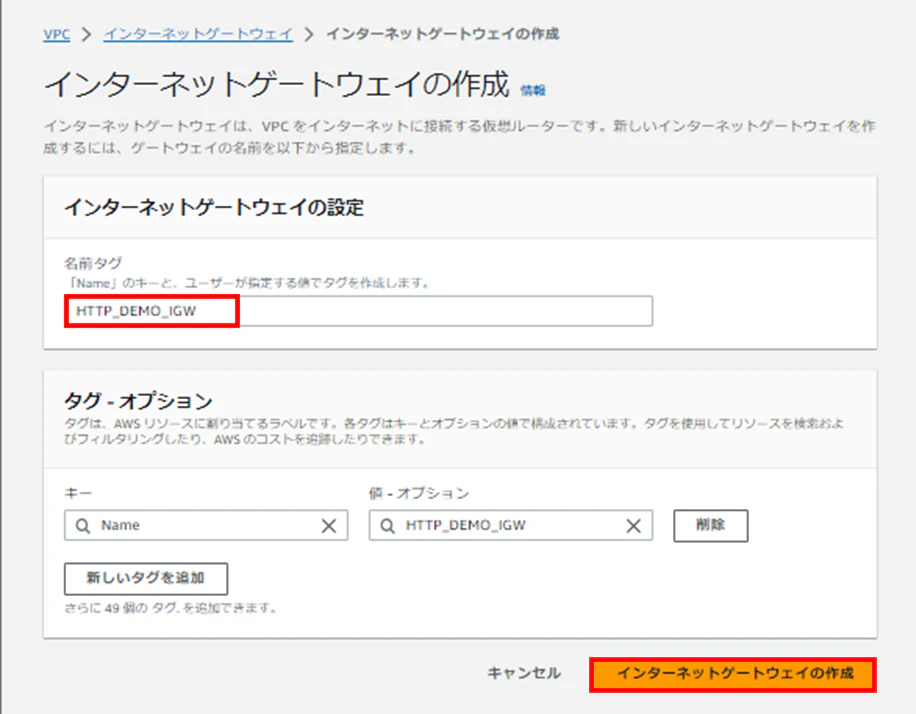Screen dimensions: 916x714
Task: Click the タグ - オプション section heading
Action: (138, 401)
